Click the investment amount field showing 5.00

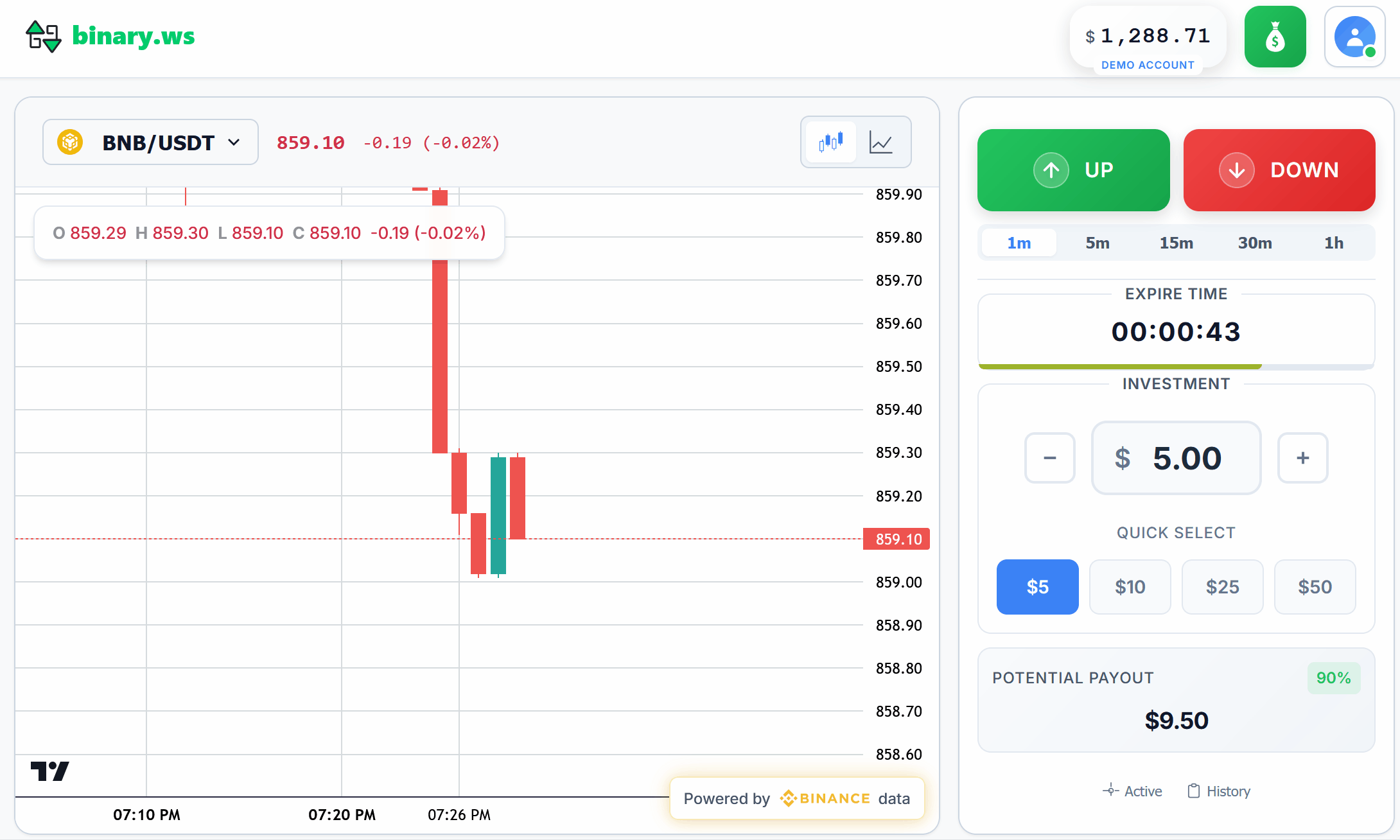pos(1176,458)
